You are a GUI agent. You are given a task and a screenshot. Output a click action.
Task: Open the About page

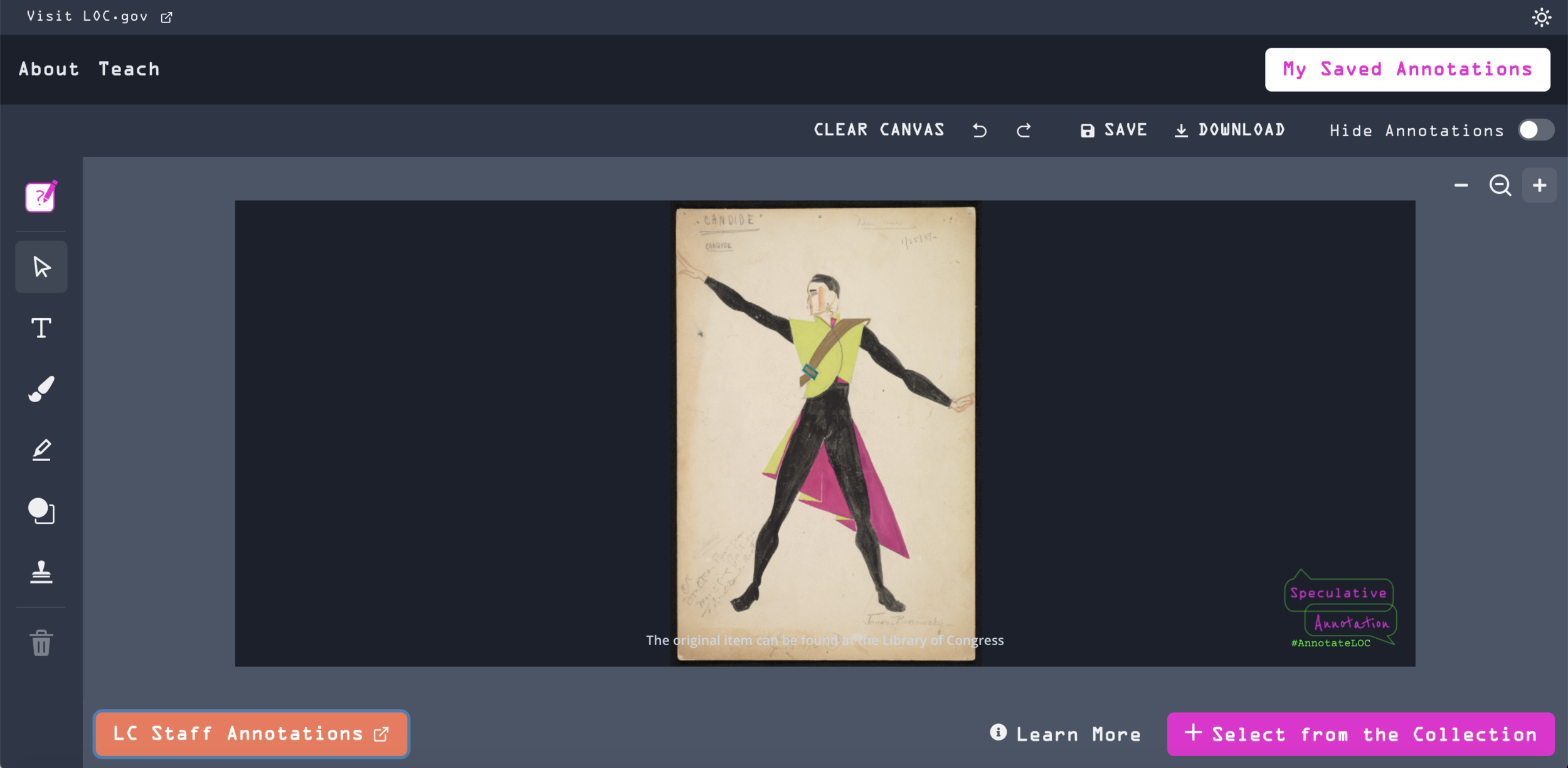pyautogui.click(x=49, y=69)
